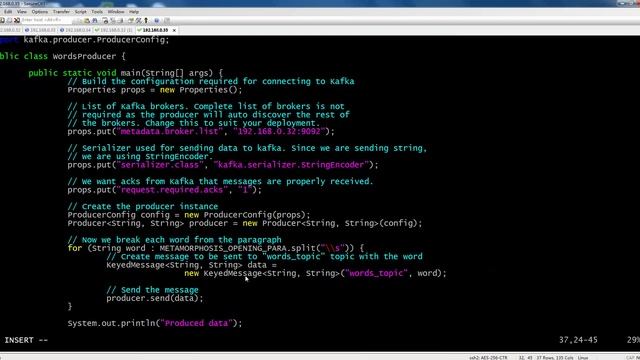The image size is (640, 360).
Task: Open the Tools menu
Action: click(x=97, y=12)
